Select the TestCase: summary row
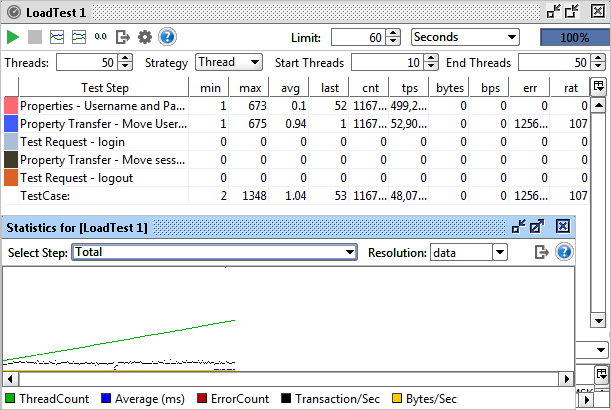The width and height of the screenshot is (611, 410). 296,195
